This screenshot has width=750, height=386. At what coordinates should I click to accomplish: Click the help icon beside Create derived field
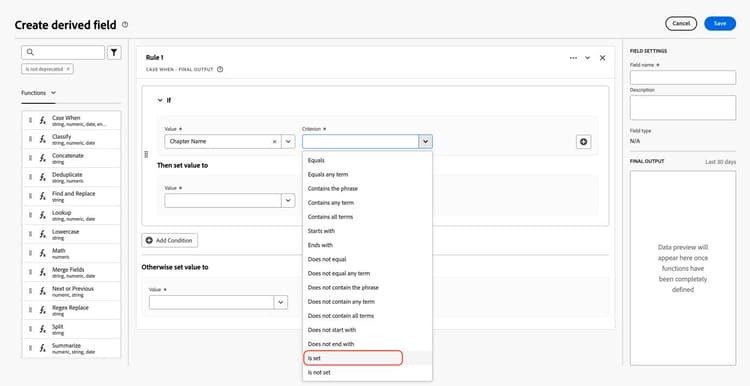point(125,24)
